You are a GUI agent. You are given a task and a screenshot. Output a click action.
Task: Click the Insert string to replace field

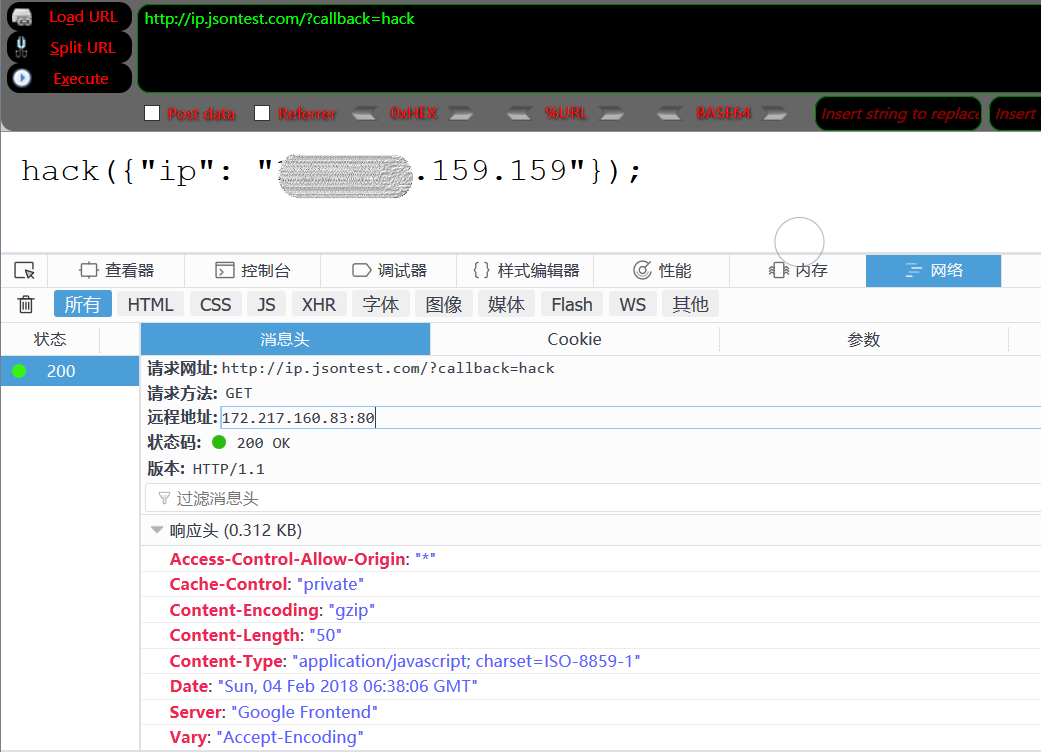(x=900, y=114)
